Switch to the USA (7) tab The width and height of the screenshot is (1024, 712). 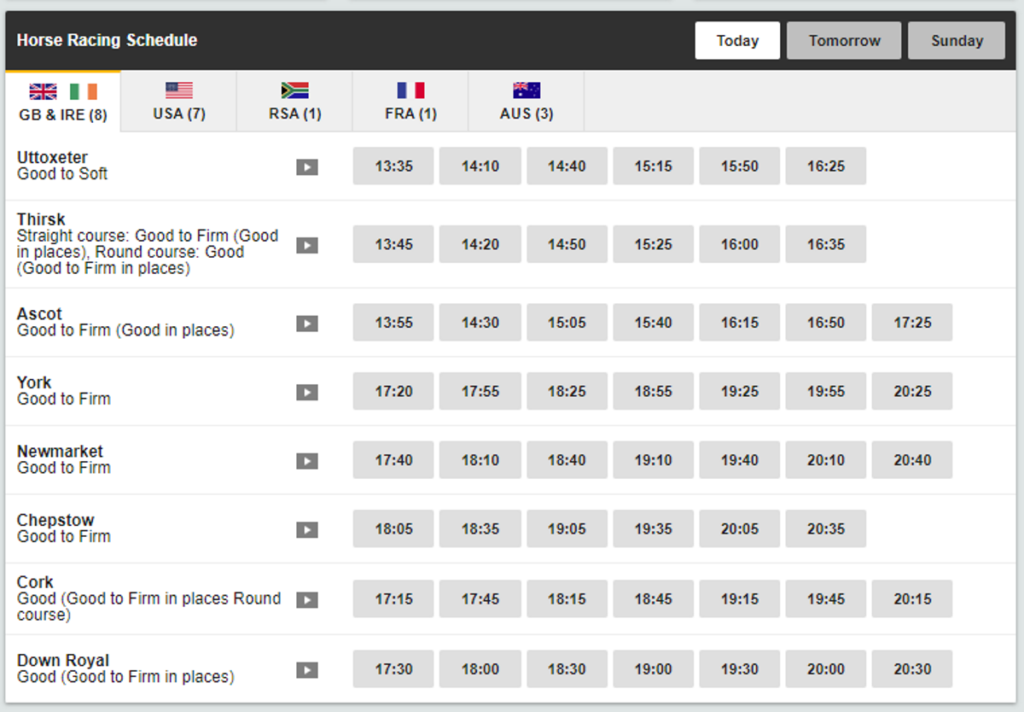179,102
